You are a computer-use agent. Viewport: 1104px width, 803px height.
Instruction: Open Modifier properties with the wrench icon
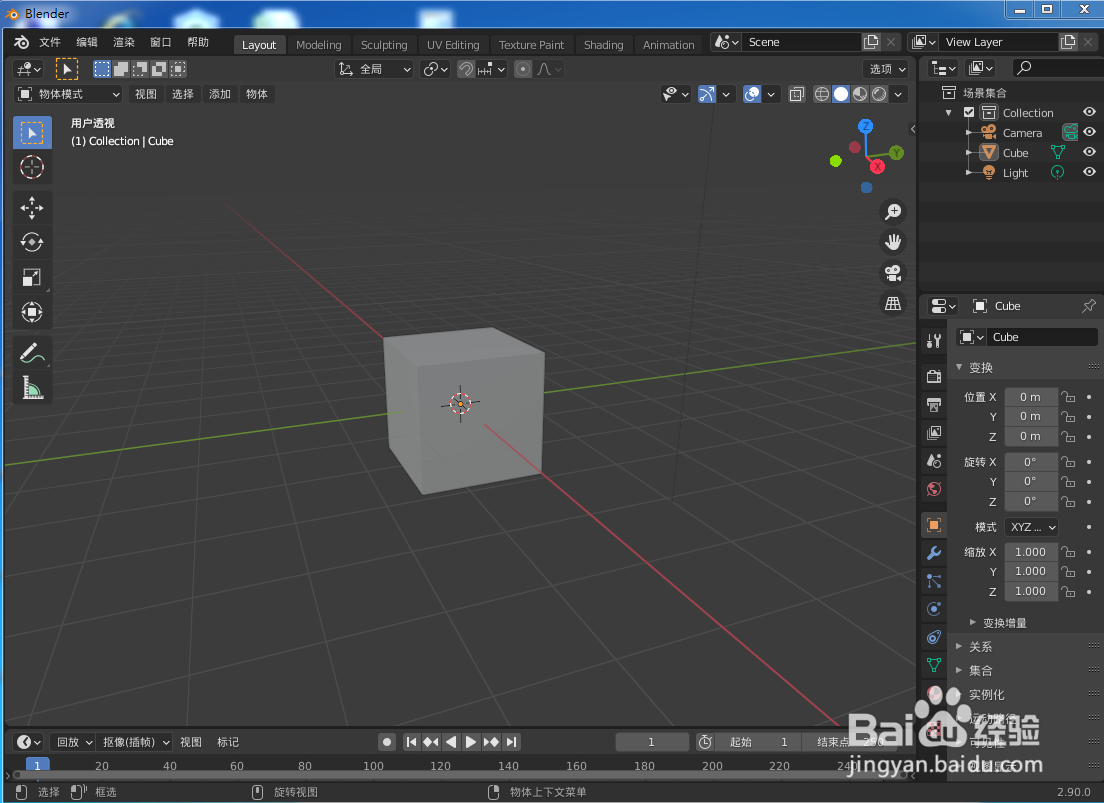pos(933,553)
